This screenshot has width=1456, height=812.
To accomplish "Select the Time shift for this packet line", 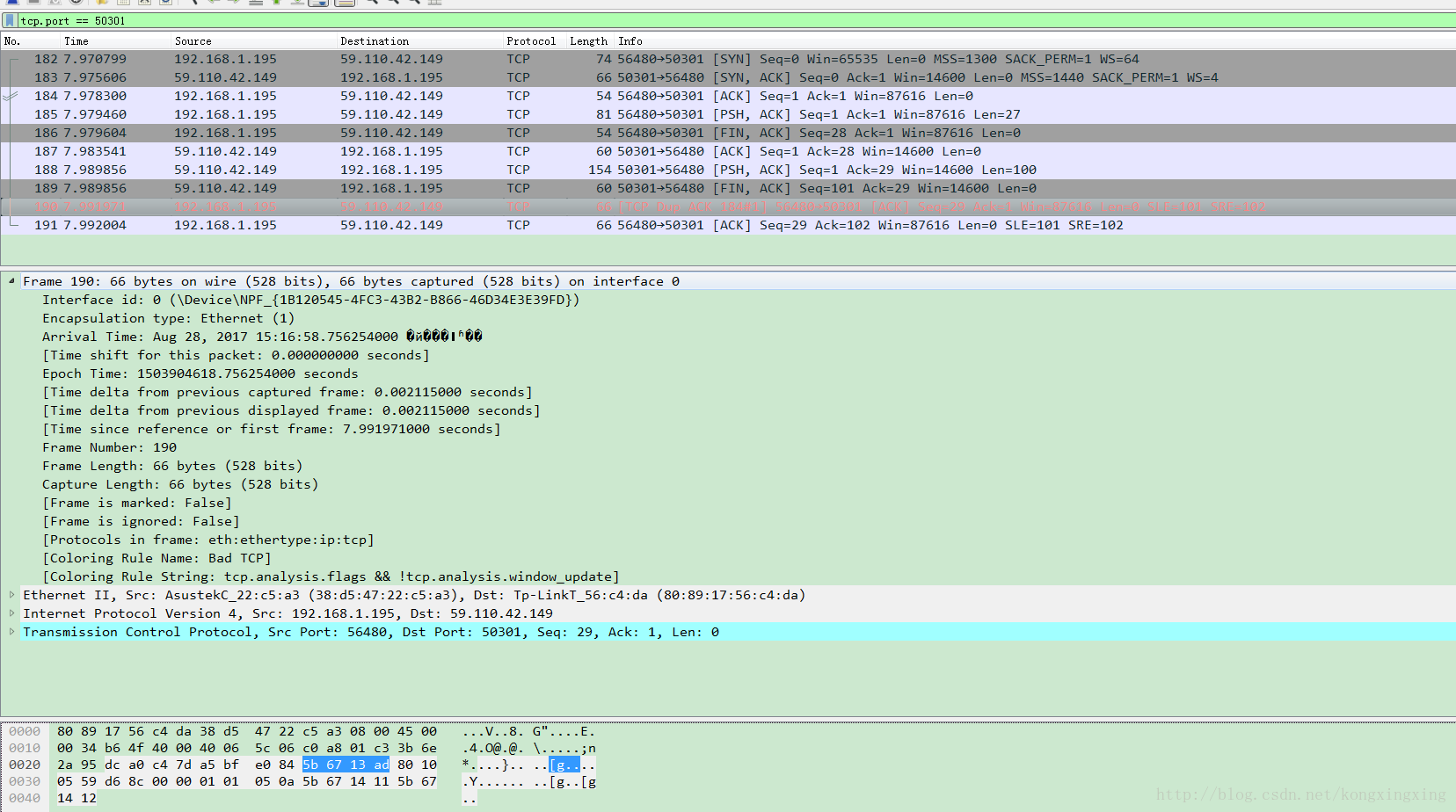I will pyautogui.click(x=236, y=355).
